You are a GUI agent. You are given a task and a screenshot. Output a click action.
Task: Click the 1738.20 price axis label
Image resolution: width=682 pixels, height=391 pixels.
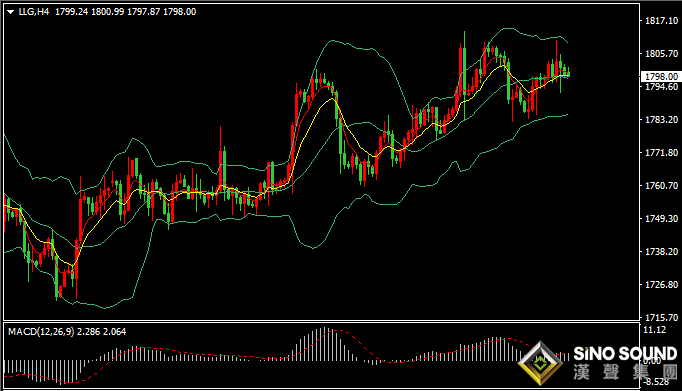coord(661,252)
